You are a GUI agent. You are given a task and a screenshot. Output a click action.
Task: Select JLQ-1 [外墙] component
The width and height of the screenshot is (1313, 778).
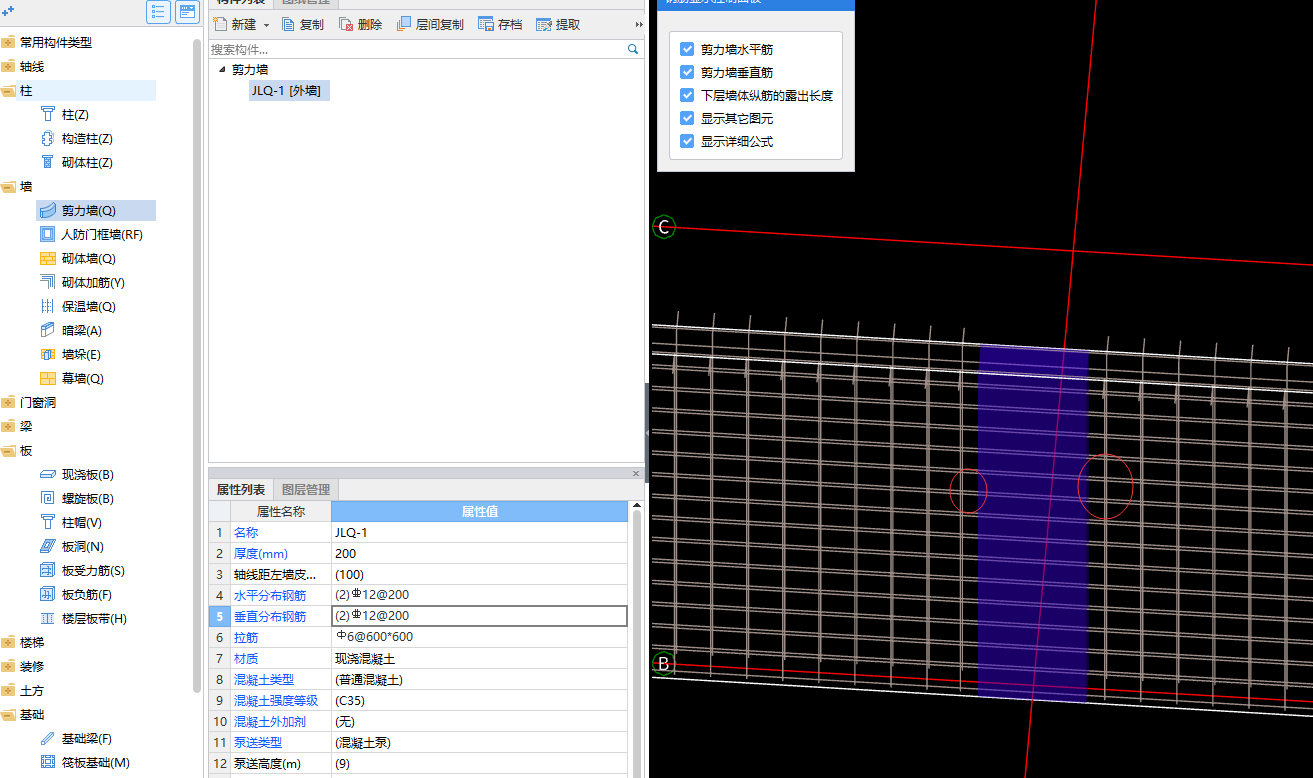(289, 91)
